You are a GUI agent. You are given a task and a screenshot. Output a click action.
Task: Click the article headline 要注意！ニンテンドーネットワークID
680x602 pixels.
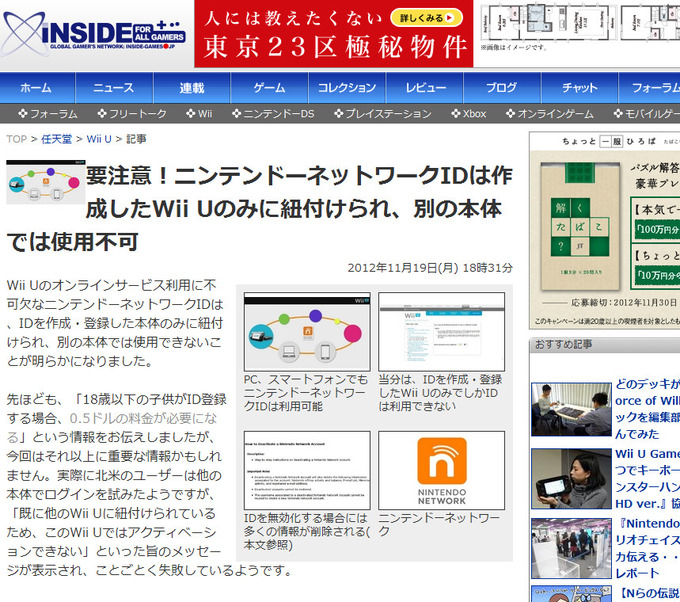click(x=259, y=209)
